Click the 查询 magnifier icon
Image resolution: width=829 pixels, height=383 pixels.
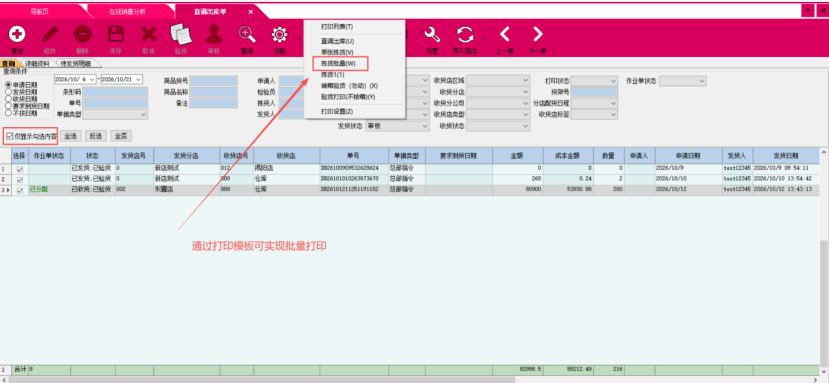point(247,34)
